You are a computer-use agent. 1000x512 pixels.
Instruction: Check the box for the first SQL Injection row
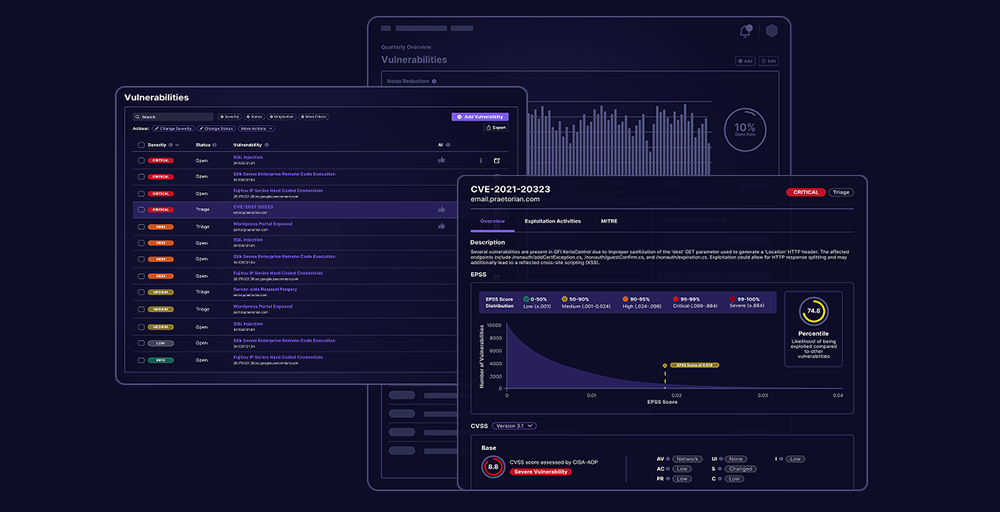[x=141, y=160]
